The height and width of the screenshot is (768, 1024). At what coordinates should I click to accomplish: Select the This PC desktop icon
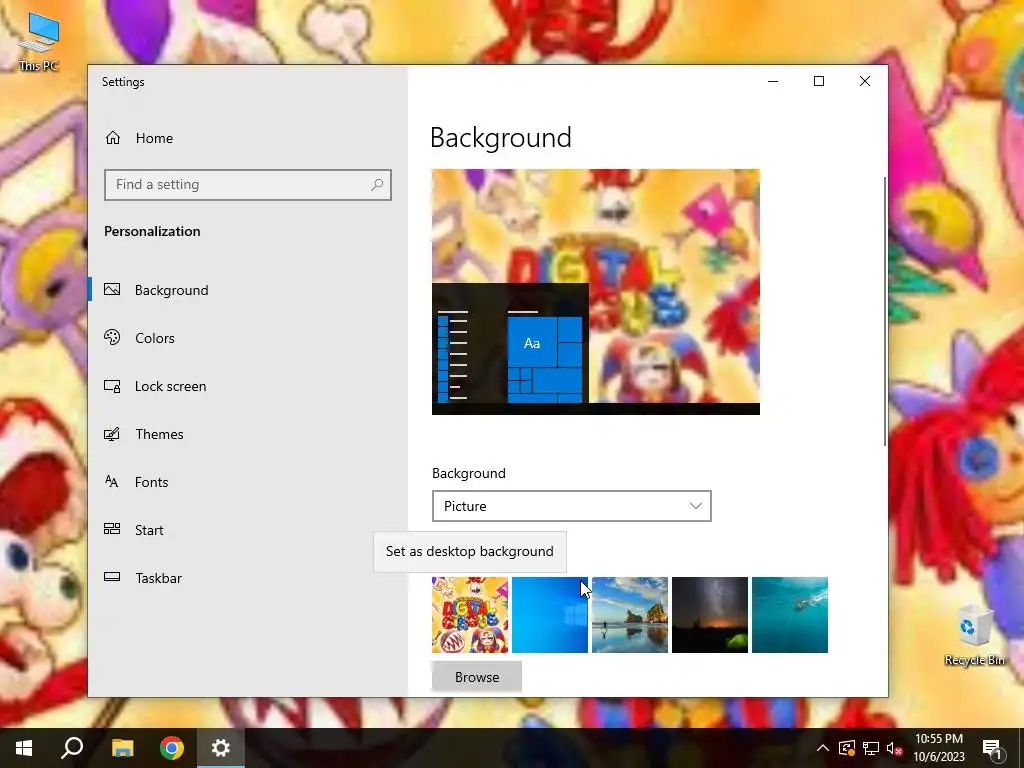click(39, 42)
